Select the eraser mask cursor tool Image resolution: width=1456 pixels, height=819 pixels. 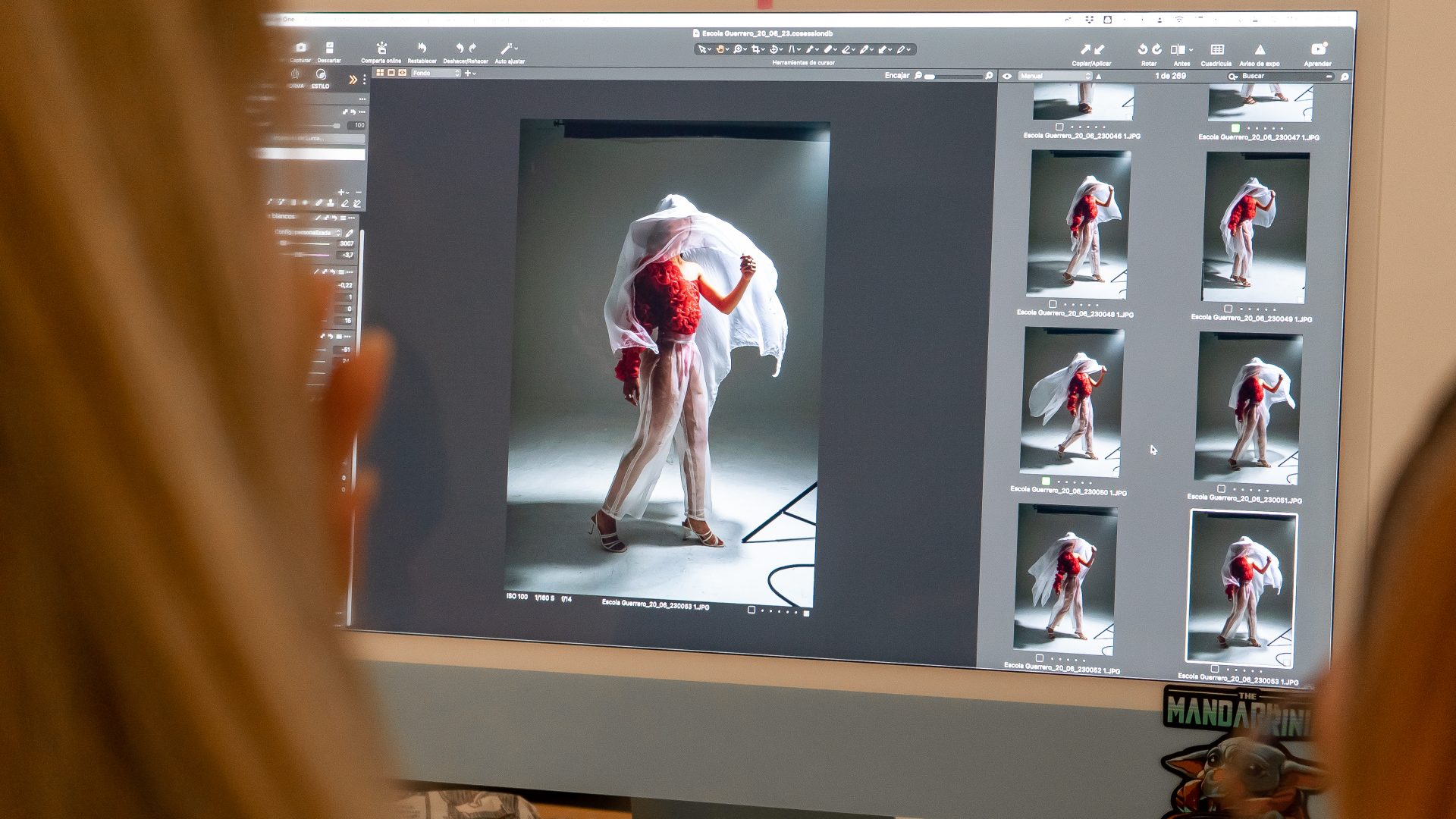coord(846,49)
